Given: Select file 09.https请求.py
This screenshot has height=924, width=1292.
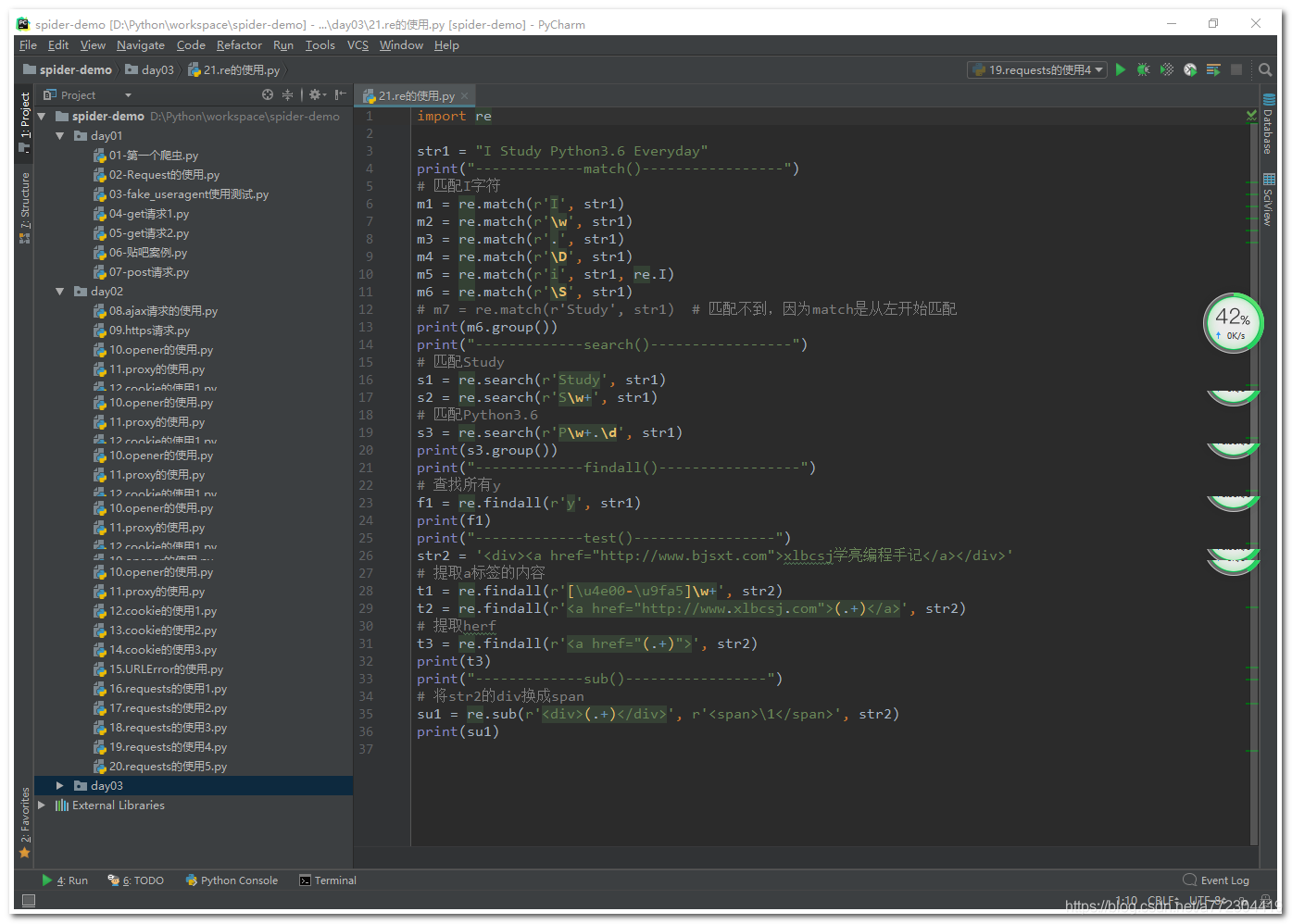Looking at the screenshot, I should pyautogui.click(x=142, y=330).
